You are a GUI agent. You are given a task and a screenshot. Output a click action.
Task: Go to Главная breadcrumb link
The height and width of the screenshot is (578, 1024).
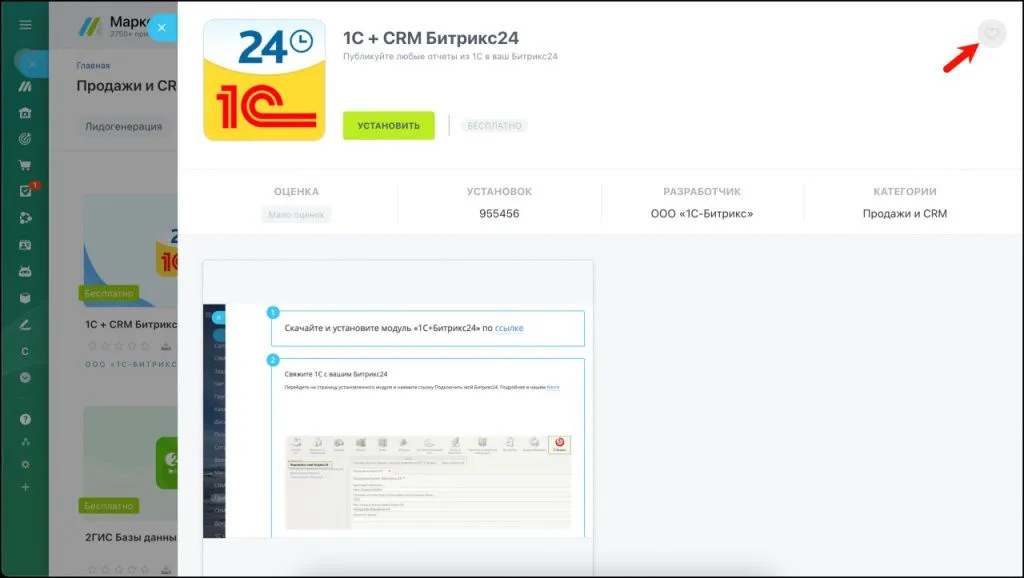93,65
